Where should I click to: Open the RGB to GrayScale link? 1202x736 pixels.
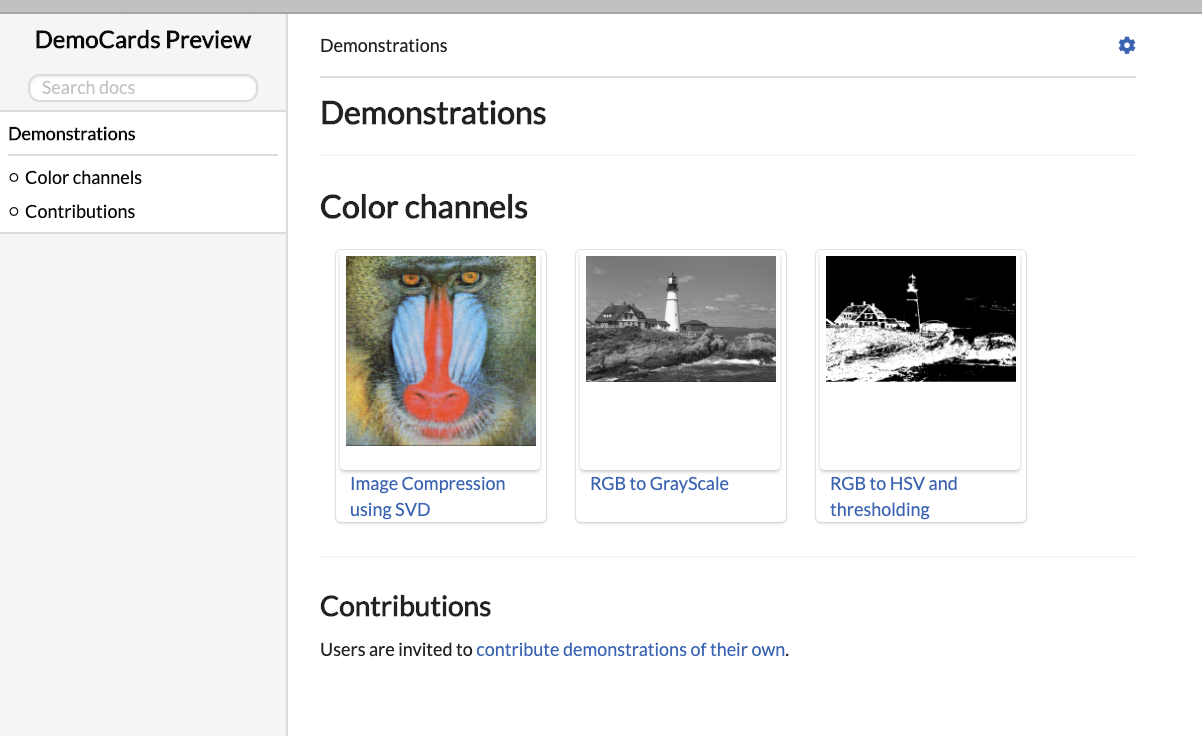tap(659, 484)
